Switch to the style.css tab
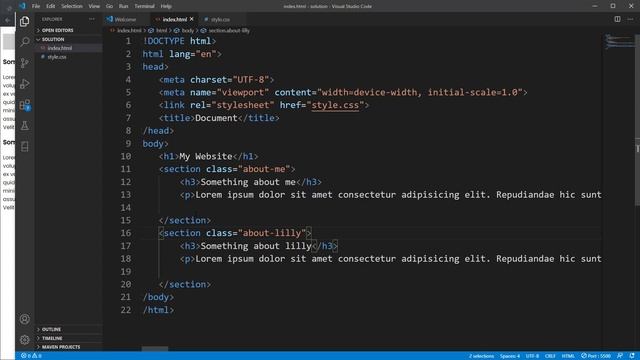The height and width of the screenshot is (360, 640). pyautogui.click(x=220, y=19)
